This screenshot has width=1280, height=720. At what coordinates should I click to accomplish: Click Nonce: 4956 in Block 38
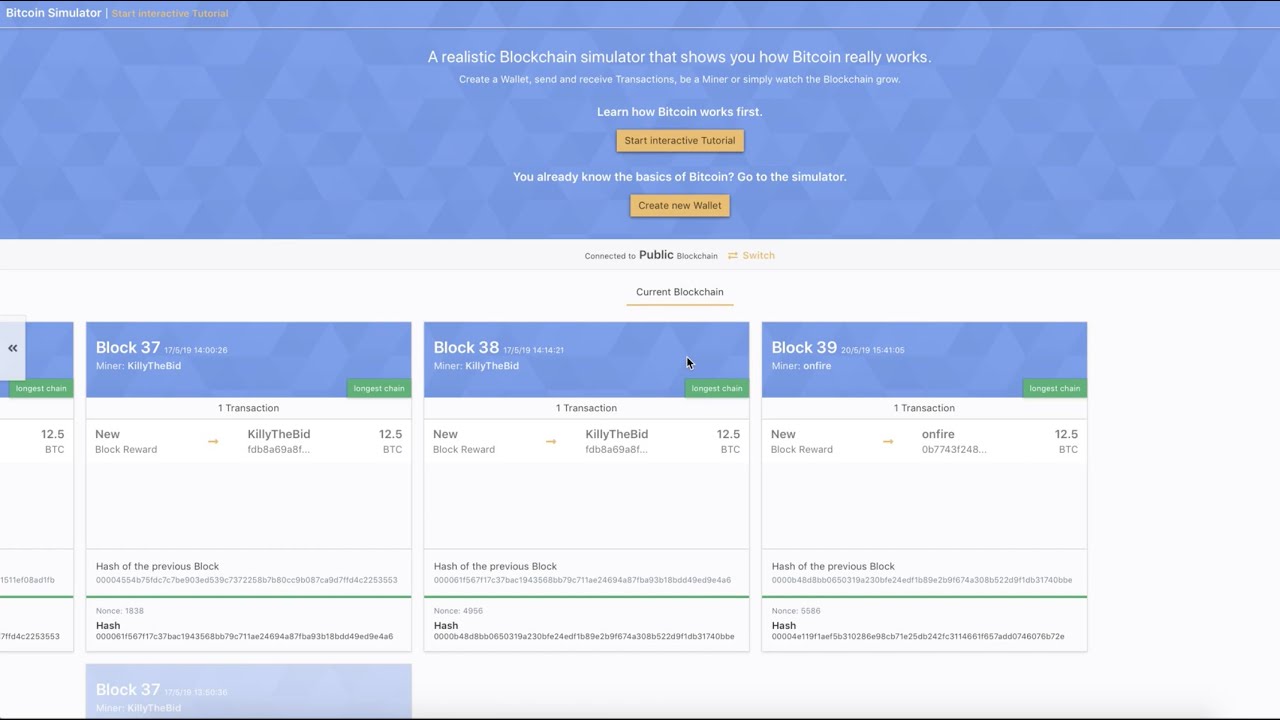click(x=458, y=611)
